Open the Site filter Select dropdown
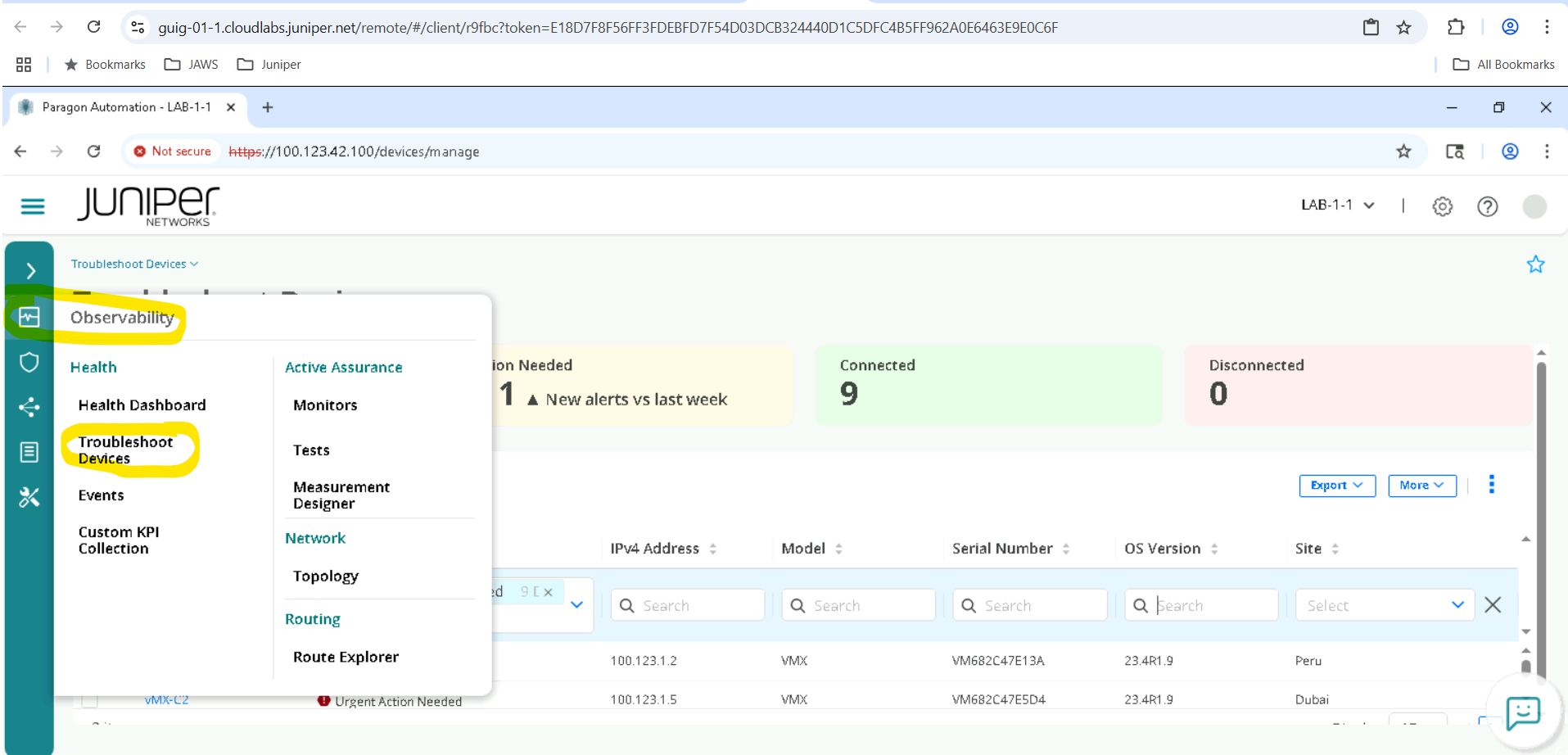The width and height of the screenshot is (1568, 755). pos(1384,606)
